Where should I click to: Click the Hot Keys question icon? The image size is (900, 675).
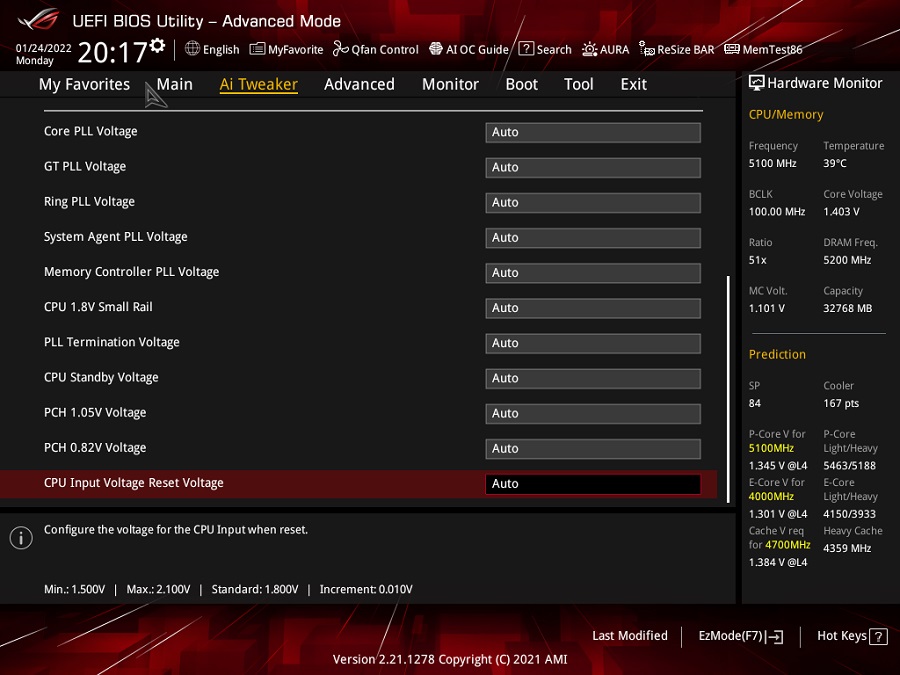click(x=878, y=637)
